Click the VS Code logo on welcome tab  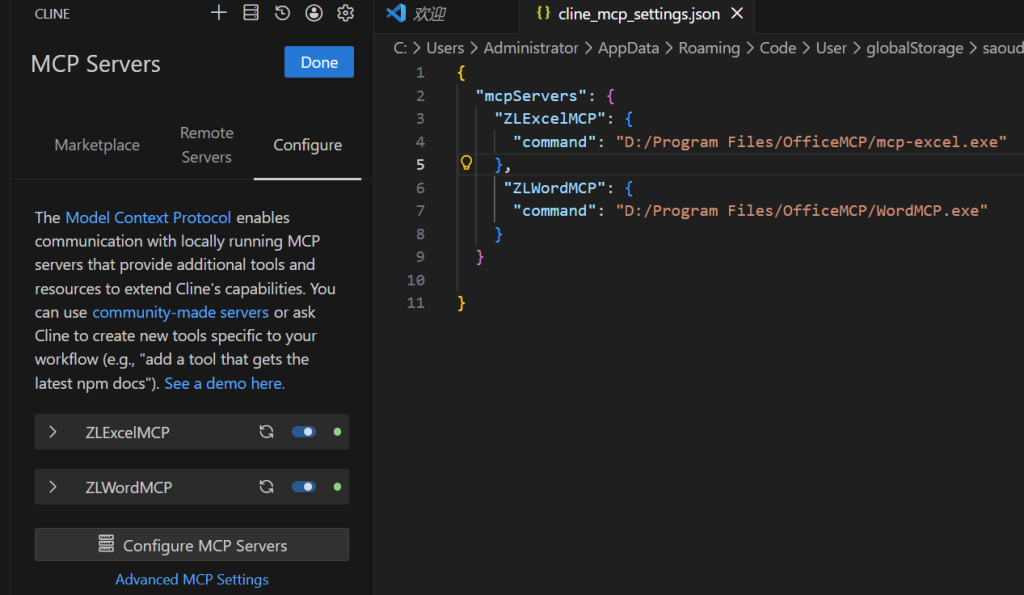coord(396,13)
